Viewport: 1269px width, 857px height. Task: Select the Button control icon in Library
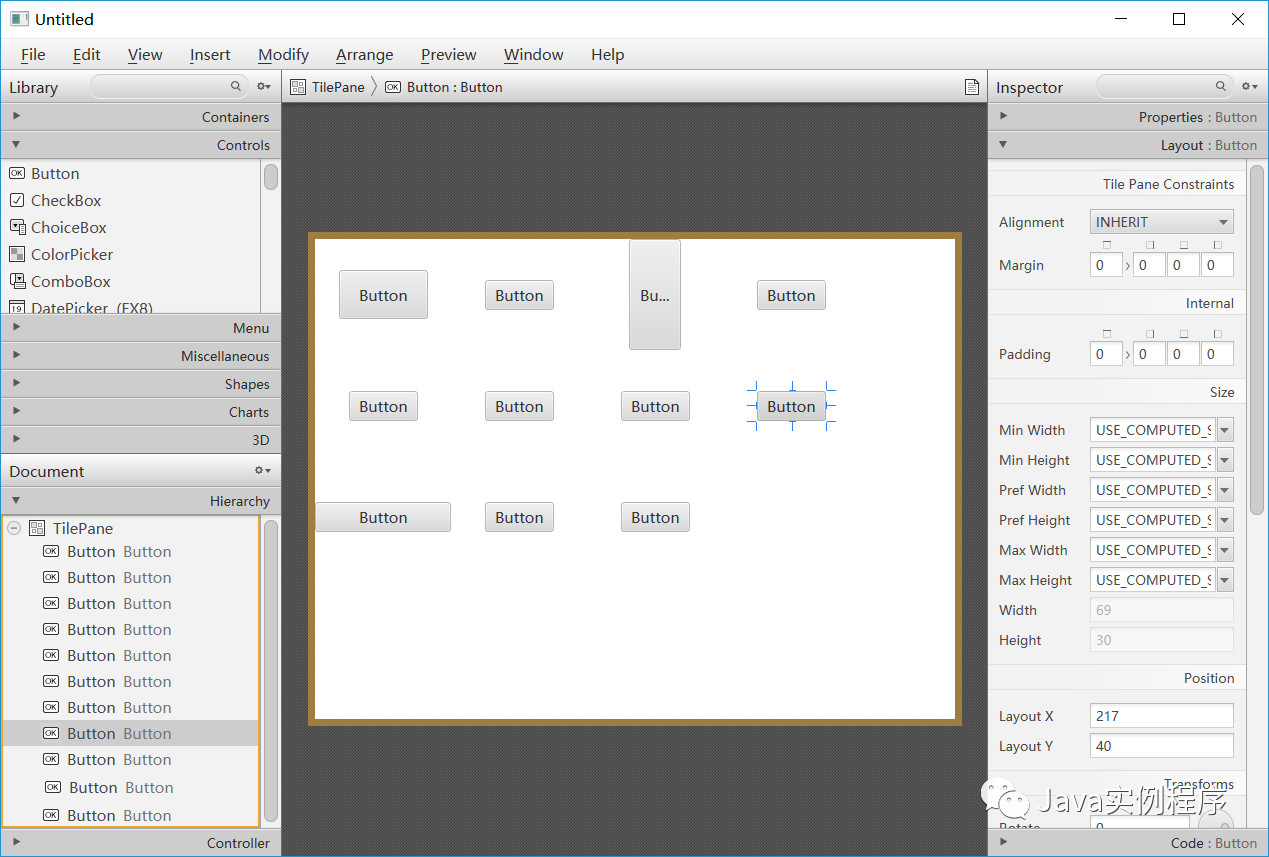click(16, 173)
